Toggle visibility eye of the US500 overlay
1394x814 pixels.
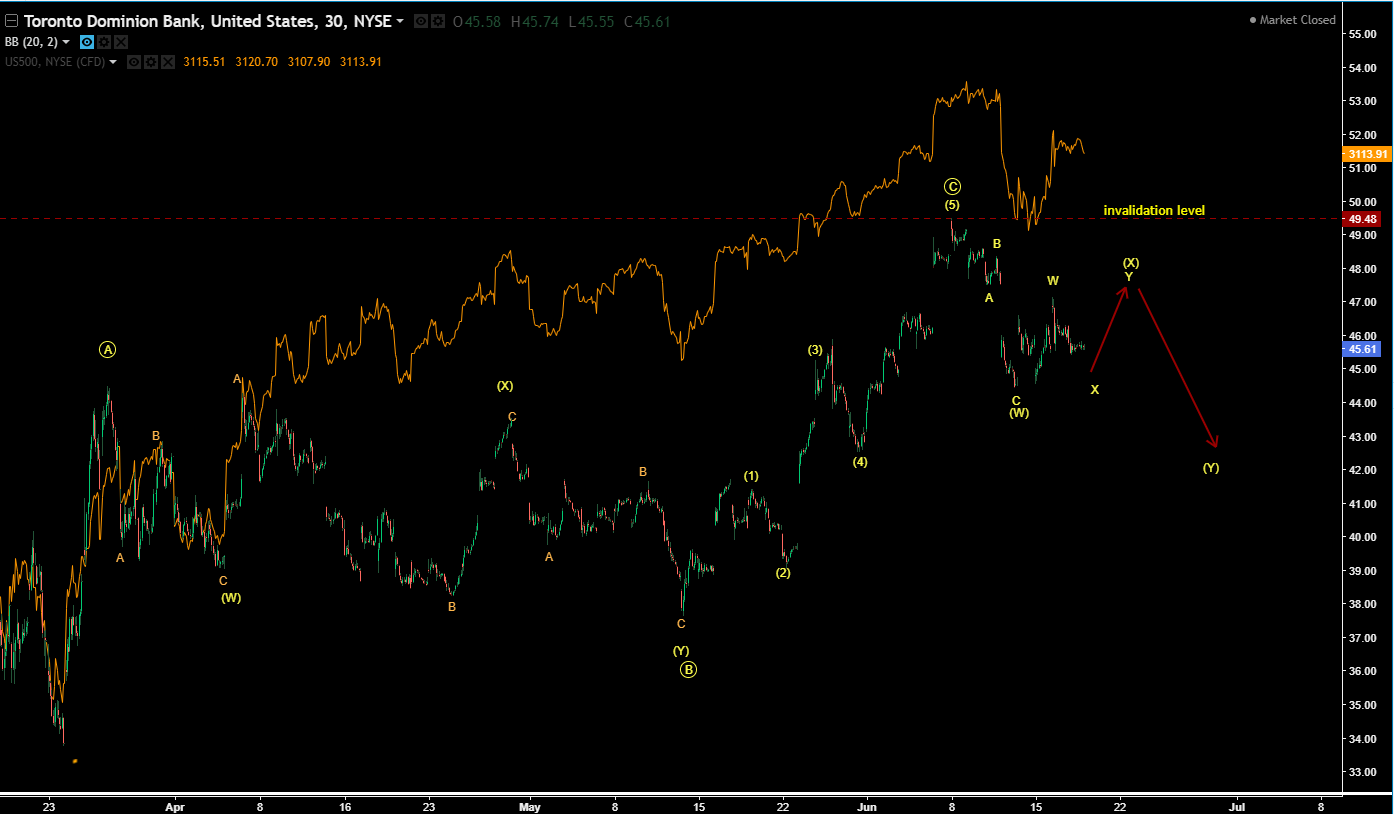pos(134,62)
